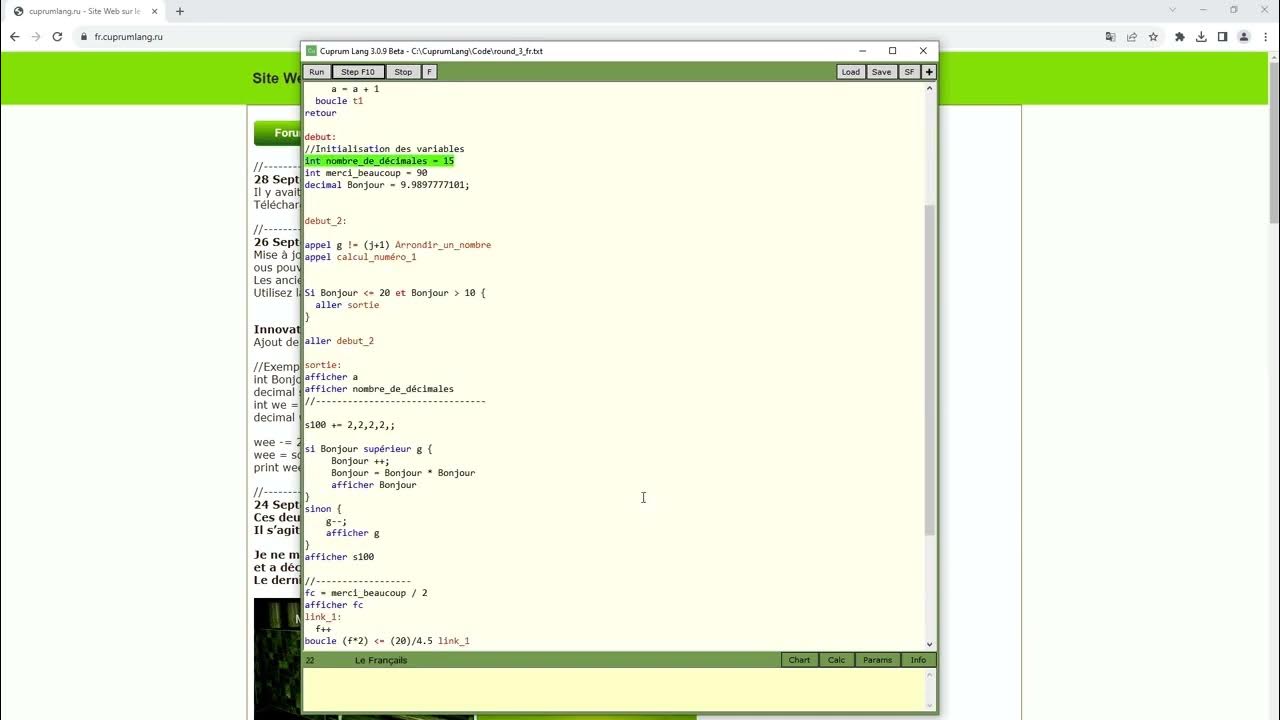This screenshot has height=720, width=1280.
Task: Click the share page icon
Action: pyautogui.click(x=1132, y=37)
